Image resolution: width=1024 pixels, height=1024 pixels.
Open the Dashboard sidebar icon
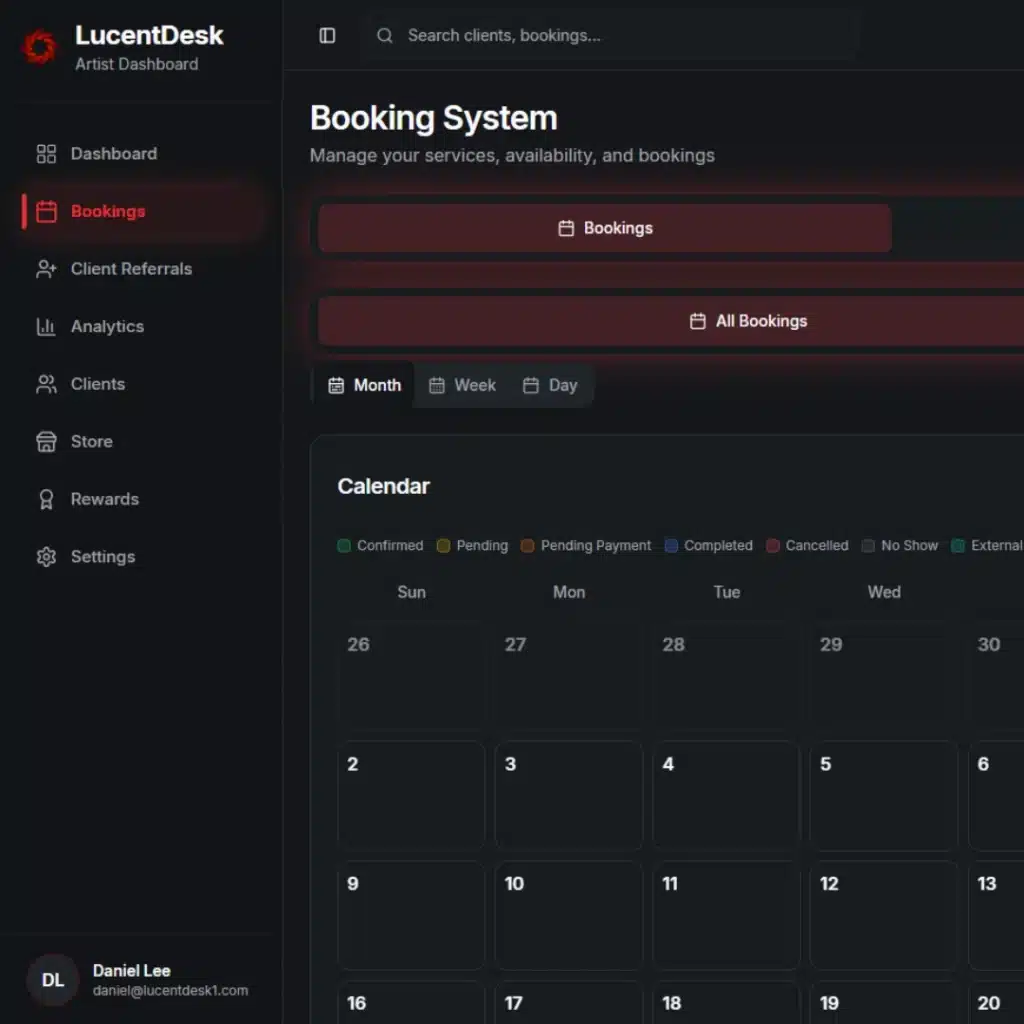[x=46, y=154]
